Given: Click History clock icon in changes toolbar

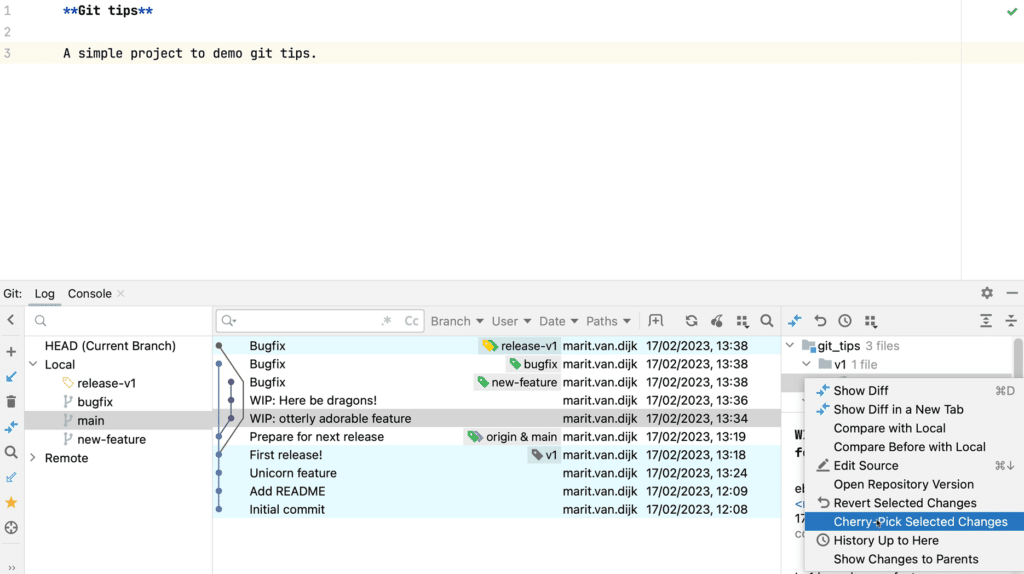Looking at the screenshot, I should (845, 321).
